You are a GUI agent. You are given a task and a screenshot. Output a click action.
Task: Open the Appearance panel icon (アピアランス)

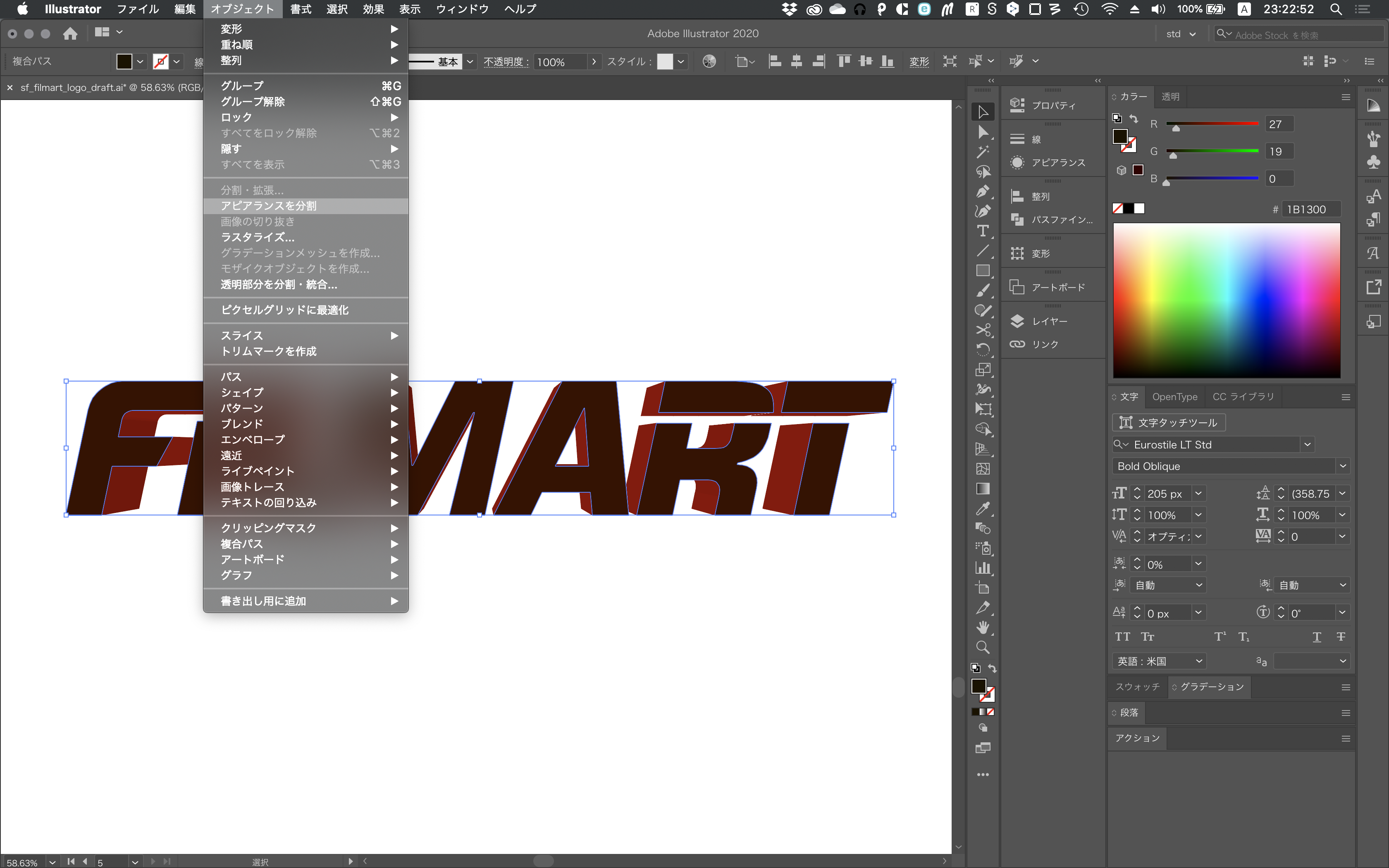tap(1017, 162)
